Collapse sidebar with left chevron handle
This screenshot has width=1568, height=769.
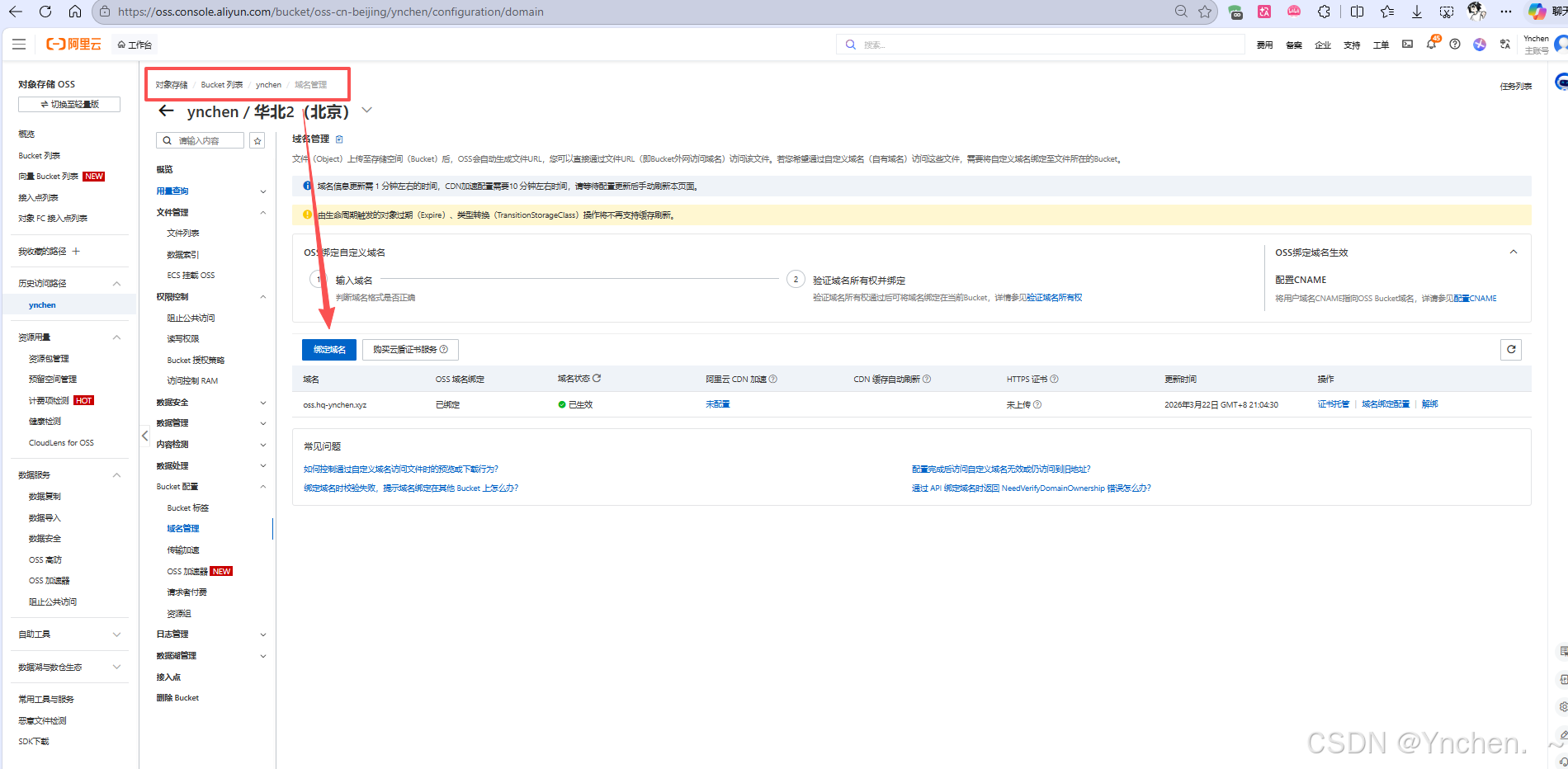[x=144, y=436]
